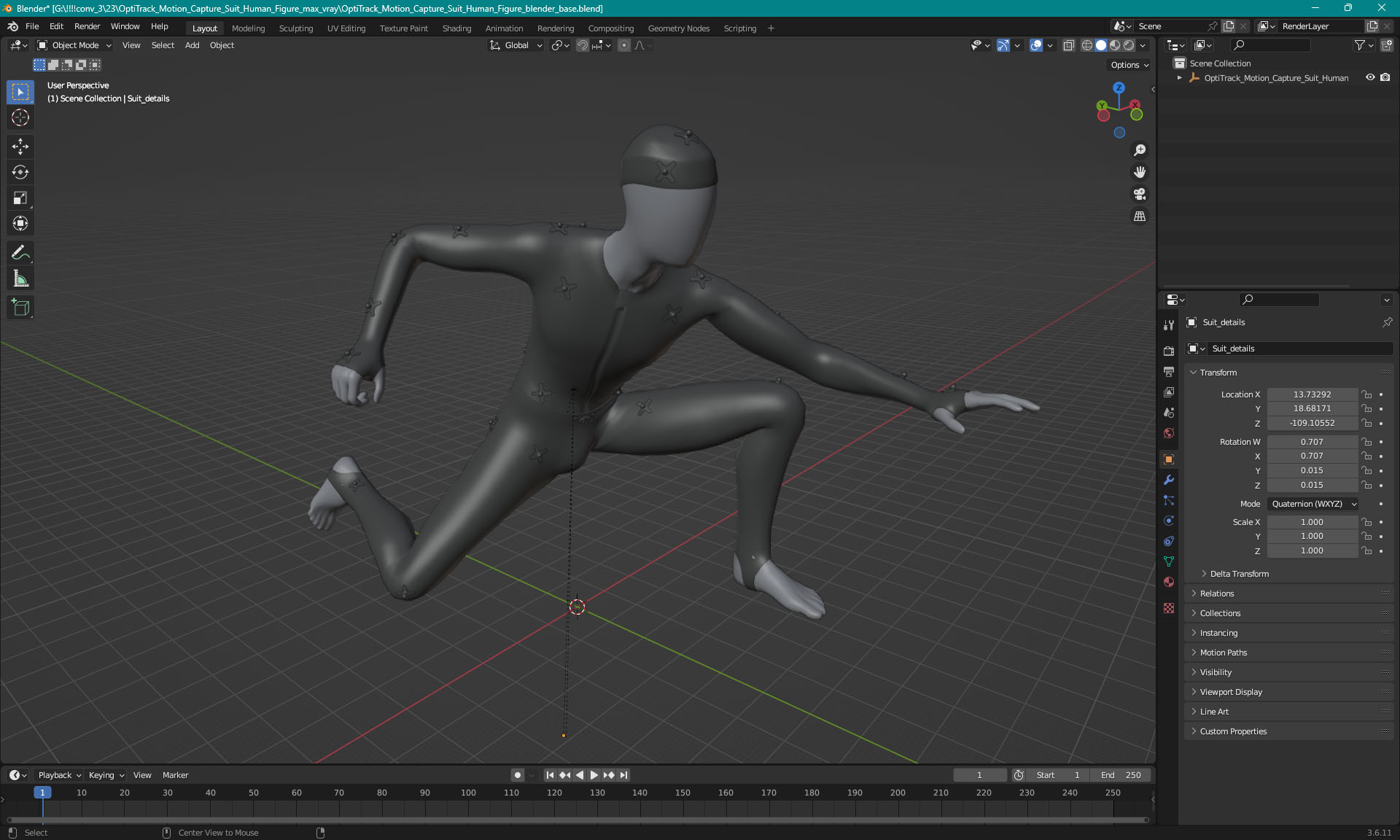The image size is (1400, 840).
Task: Click the Options button in the viewport
Action: coord(1129,65)
